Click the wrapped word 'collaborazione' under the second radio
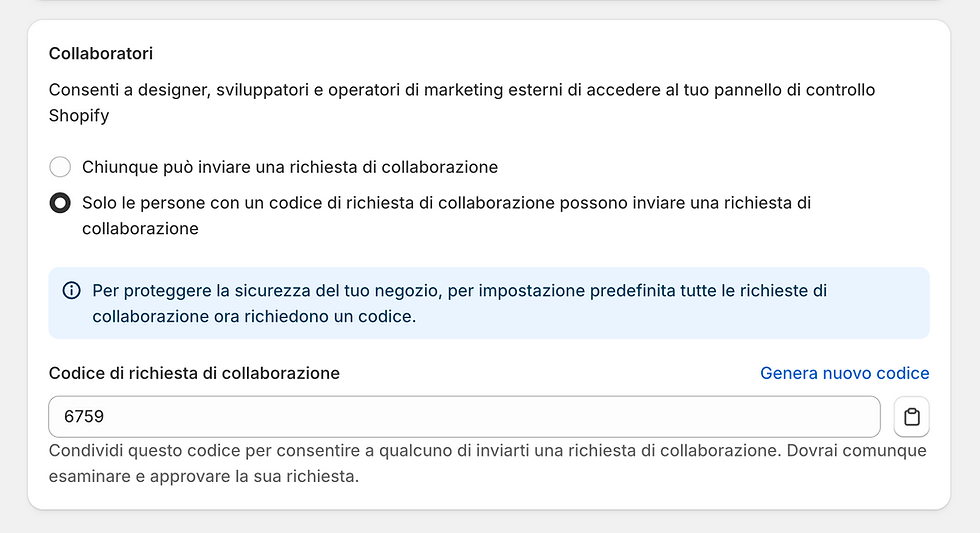This screenshot has height=533, width=980. (140, 229)
